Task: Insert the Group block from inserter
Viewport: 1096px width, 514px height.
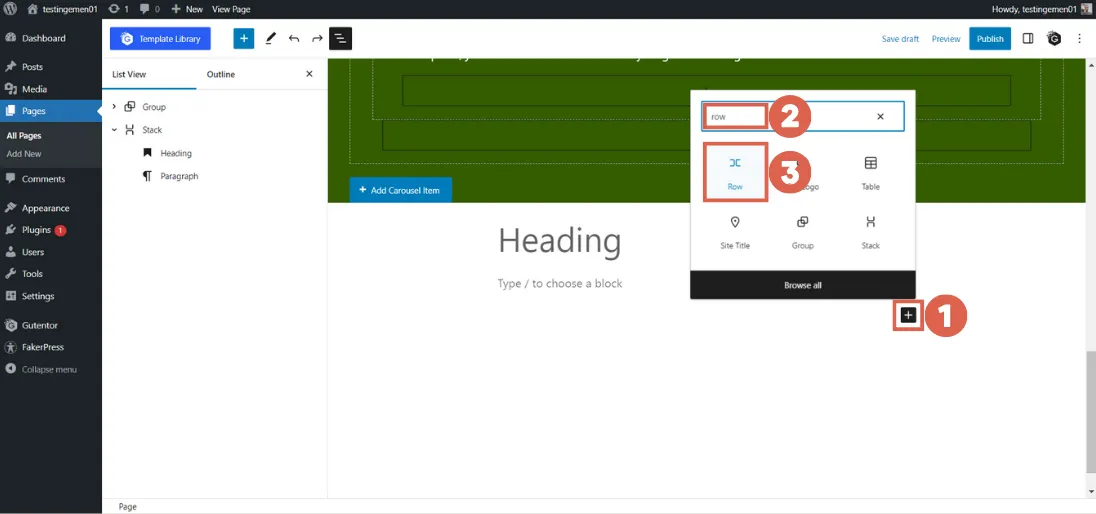Action: (x=802, y=231)
